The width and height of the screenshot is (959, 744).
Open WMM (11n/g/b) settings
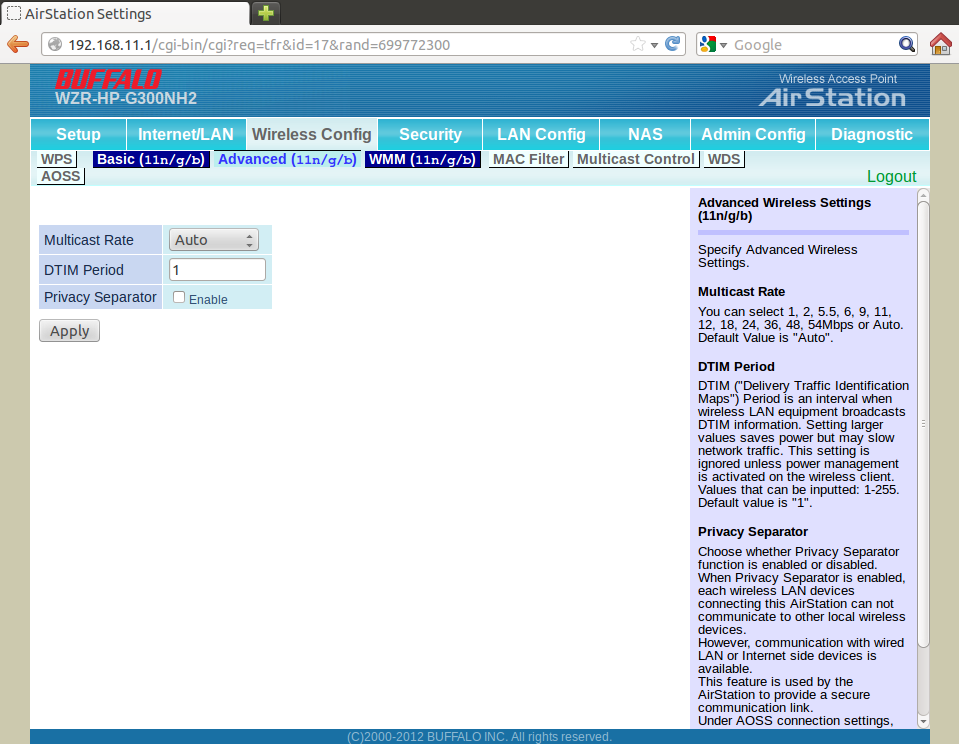click(x=423, y=159)
